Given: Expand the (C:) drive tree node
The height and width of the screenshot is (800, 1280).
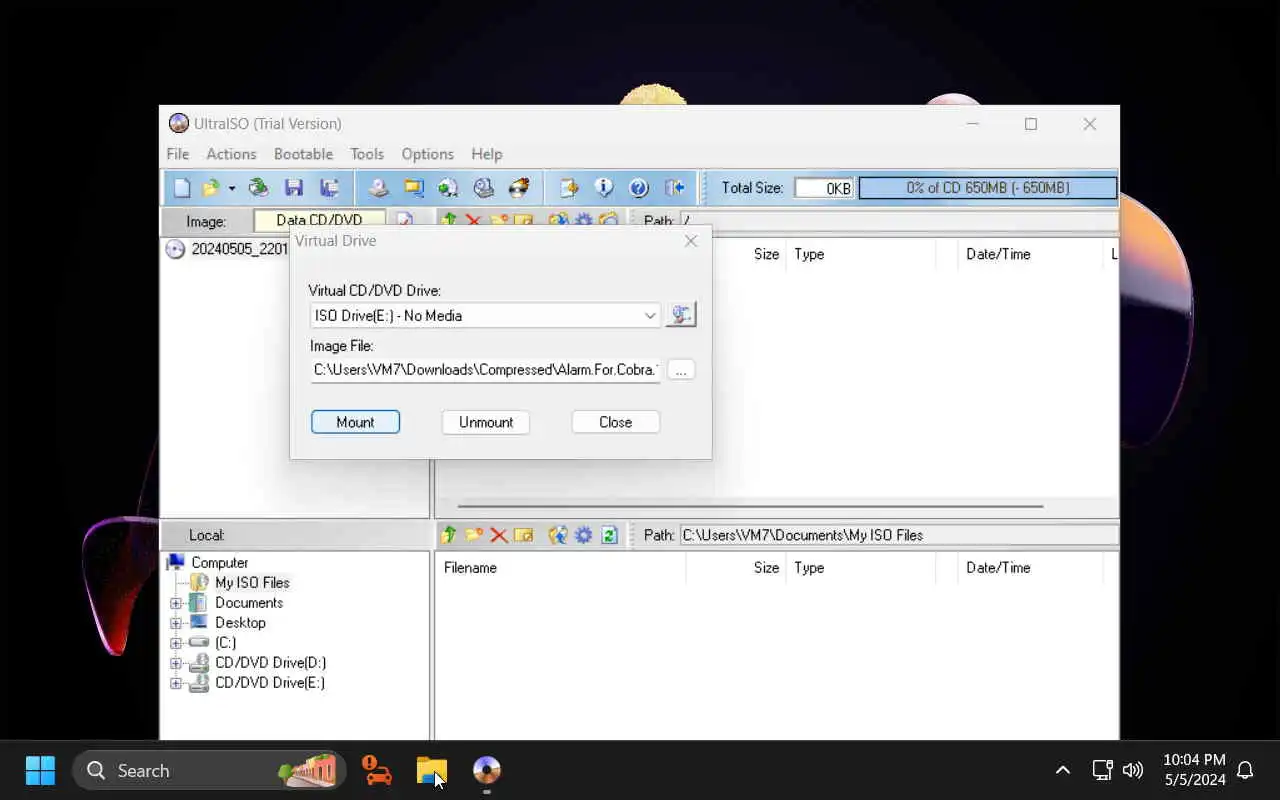Looking at the screenshot, I should (x=176, y=643).
